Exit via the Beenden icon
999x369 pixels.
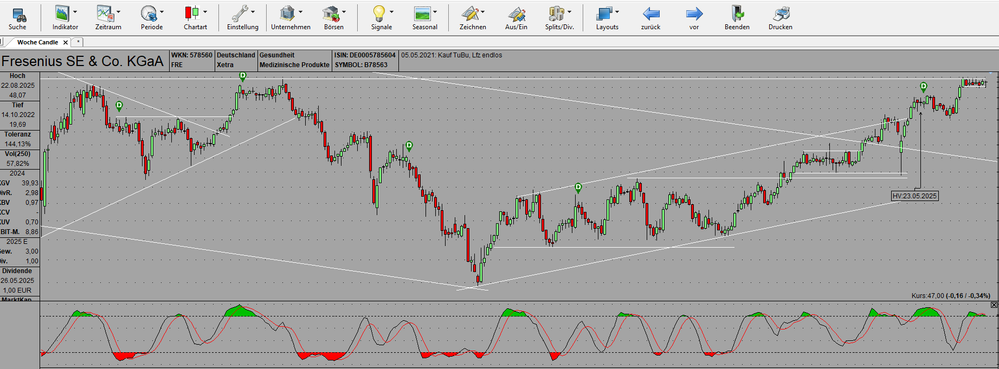[x=737, y=13]
